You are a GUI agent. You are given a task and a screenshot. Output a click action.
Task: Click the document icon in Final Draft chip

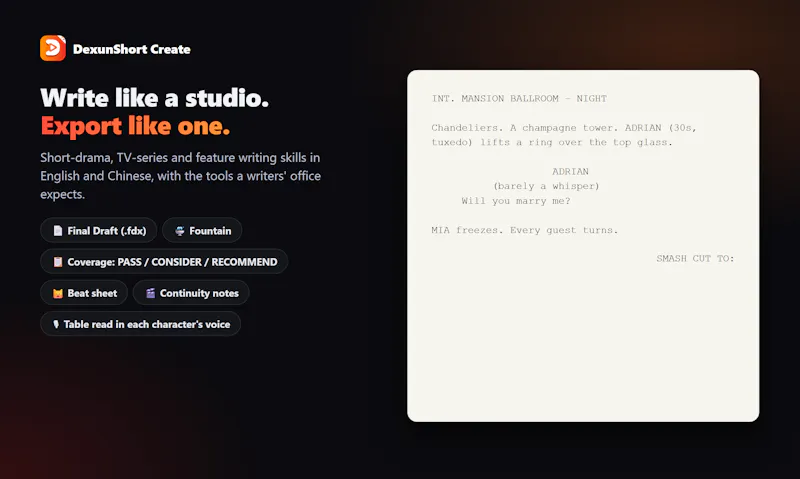[x=58, y=231]
